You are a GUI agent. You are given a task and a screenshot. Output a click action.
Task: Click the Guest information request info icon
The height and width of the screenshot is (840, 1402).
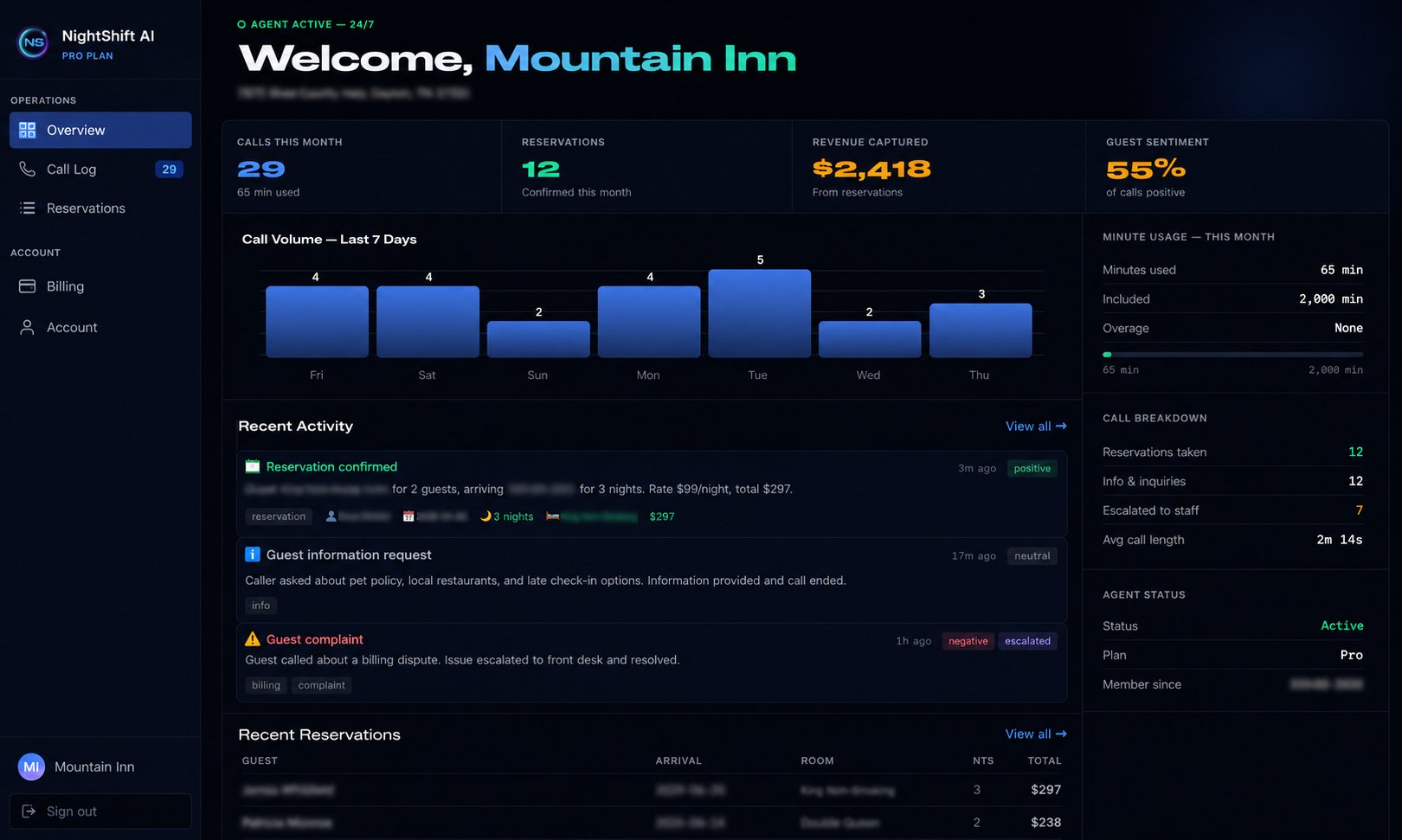253,555
